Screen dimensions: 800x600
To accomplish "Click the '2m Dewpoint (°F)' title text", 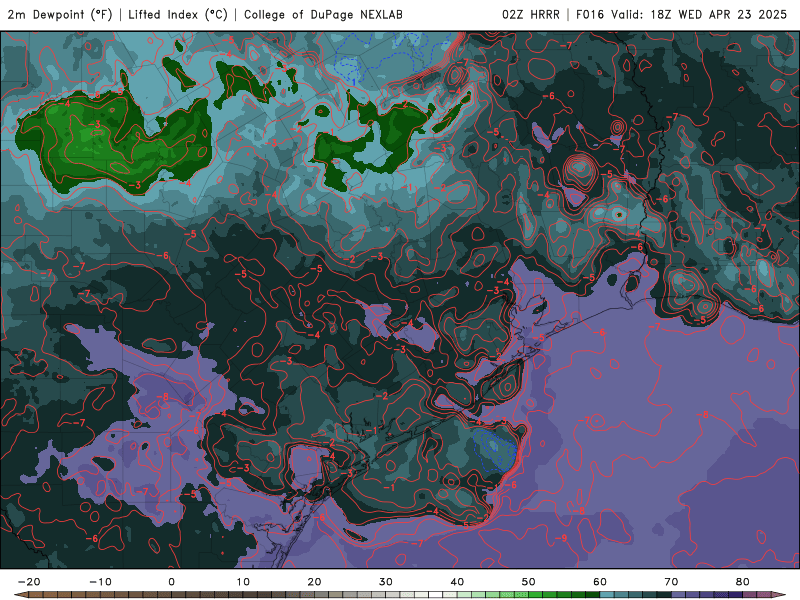I will tap(60, 14).
